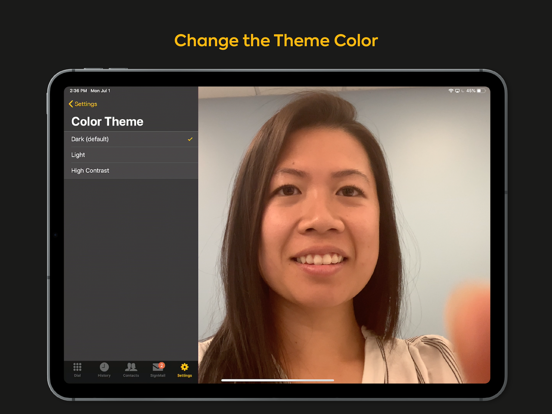Image resolution: width=552 pixels, height=414 pixels.
Task: Click the red SignMail notification badge
Action: (162, 365)
